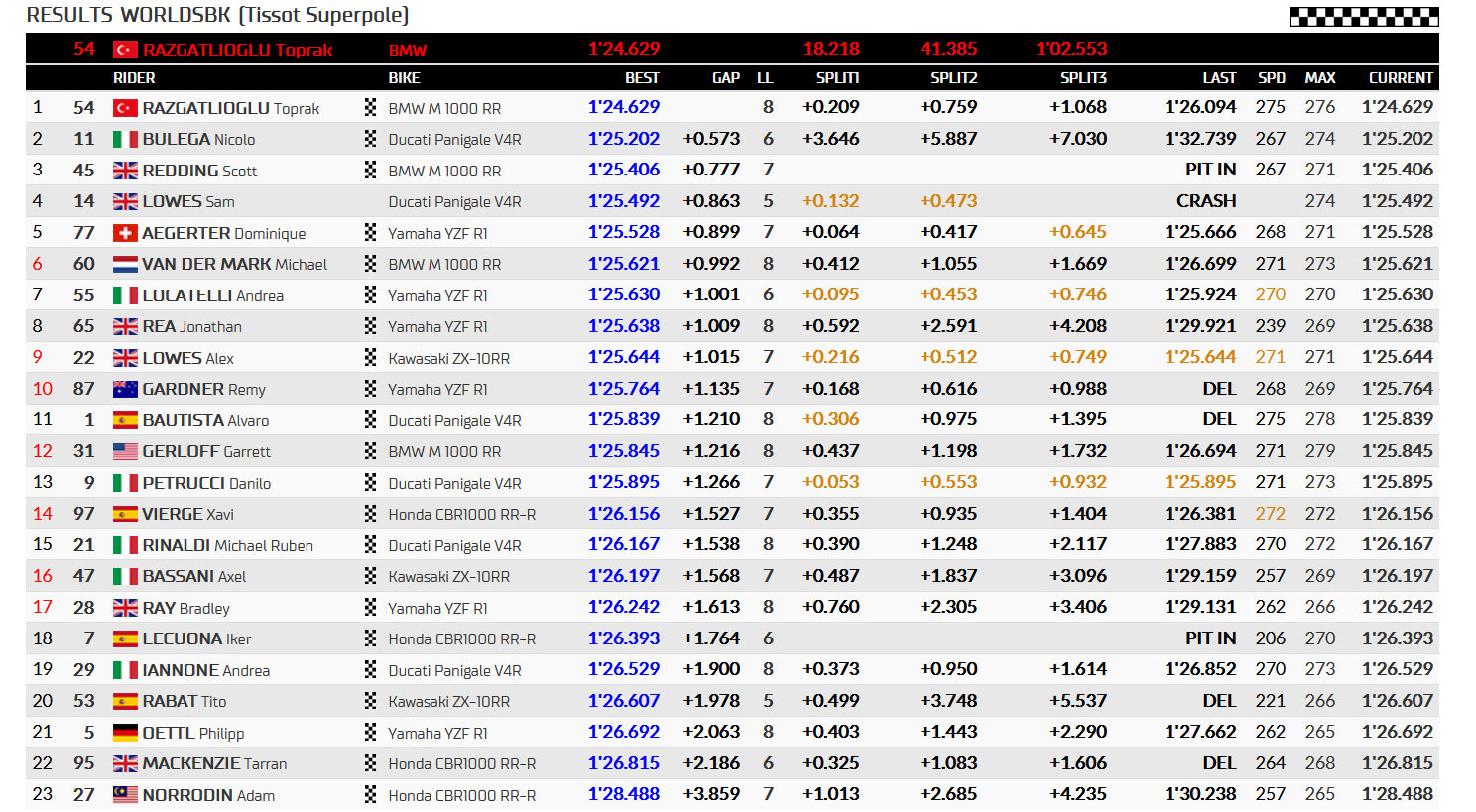Click the SPLIT3 column header
The image size is (1476, 812).
1083,78
